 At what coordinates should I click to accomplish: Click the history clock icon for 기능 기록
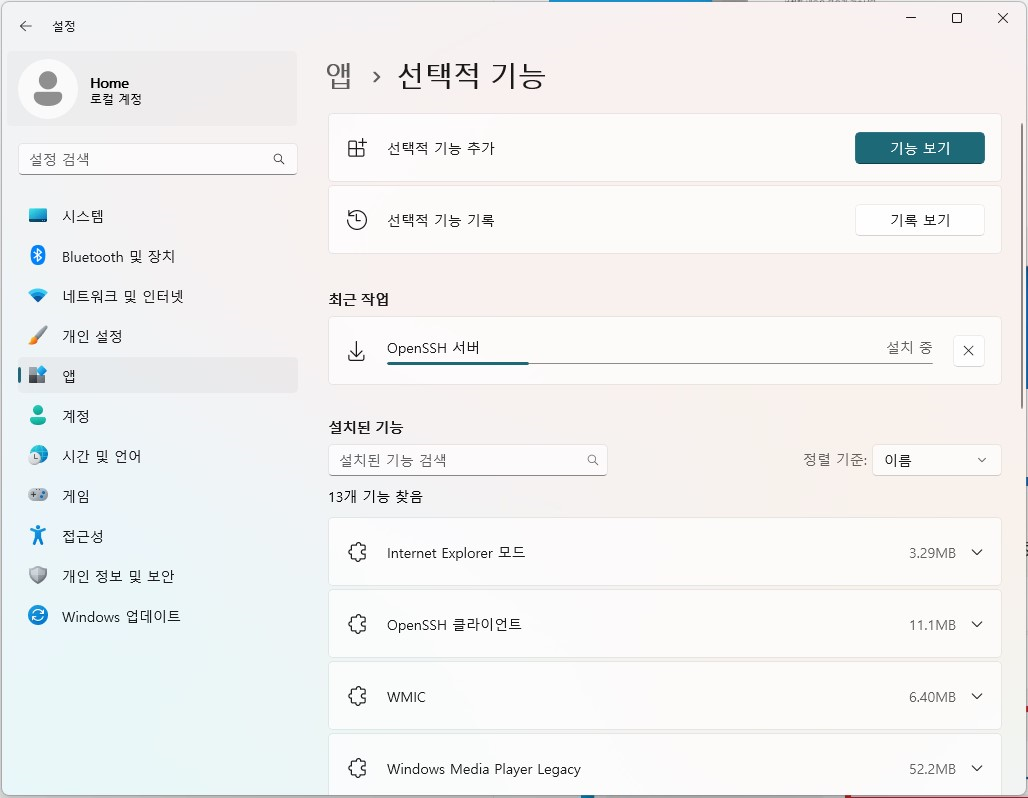pyautogui.click(x=357, y=220)
